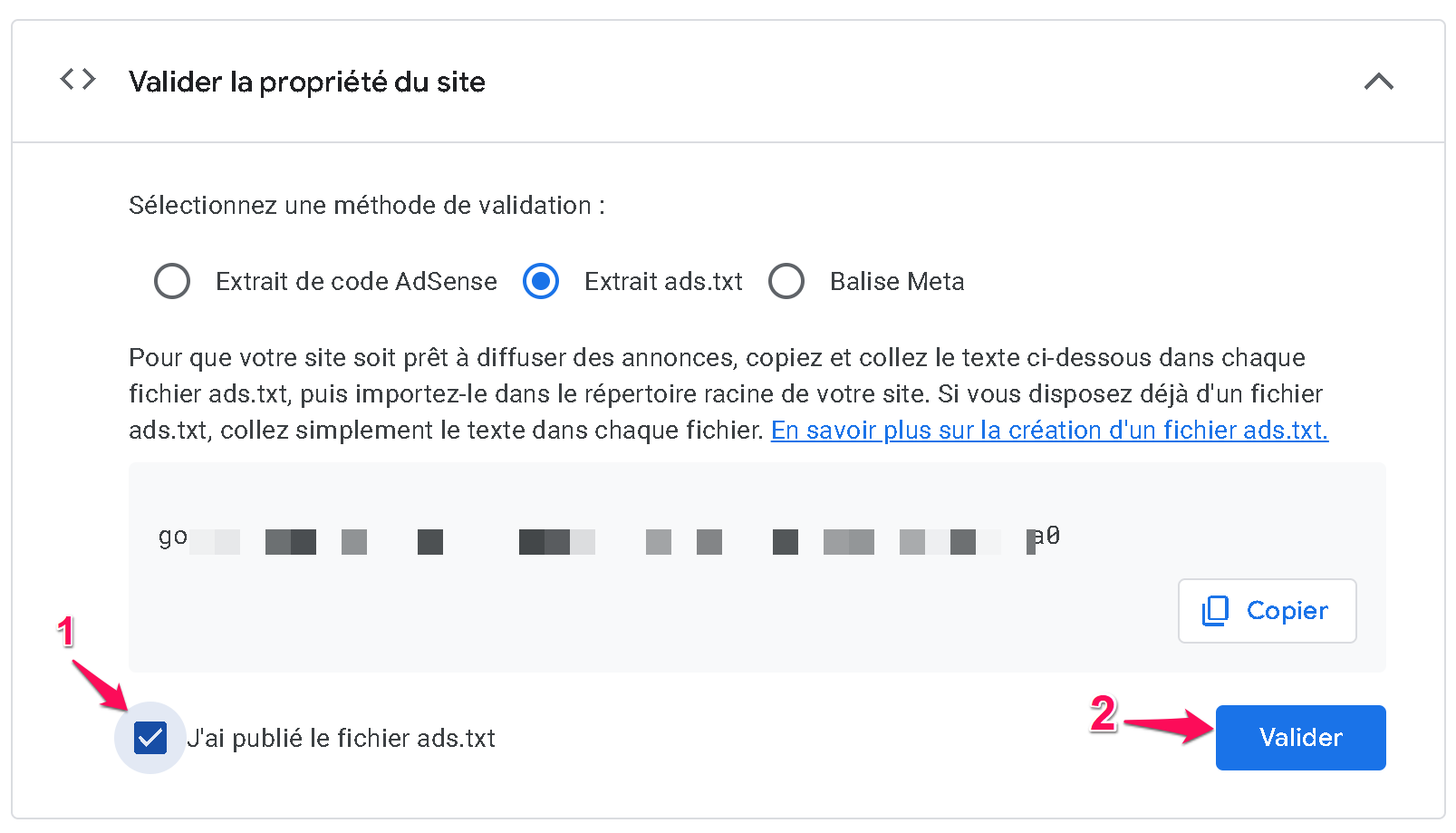
Task: Click the red number 2 annotation
Action: coord(1103,714)
